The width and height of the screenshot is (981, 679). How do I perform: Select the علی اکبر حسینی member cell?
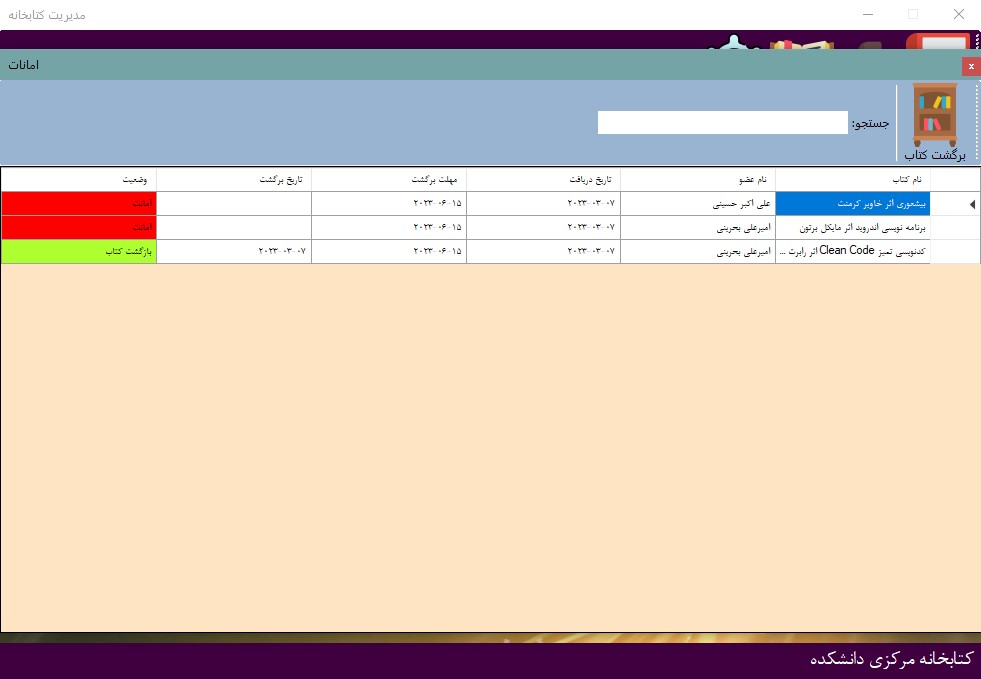point(697,204)
